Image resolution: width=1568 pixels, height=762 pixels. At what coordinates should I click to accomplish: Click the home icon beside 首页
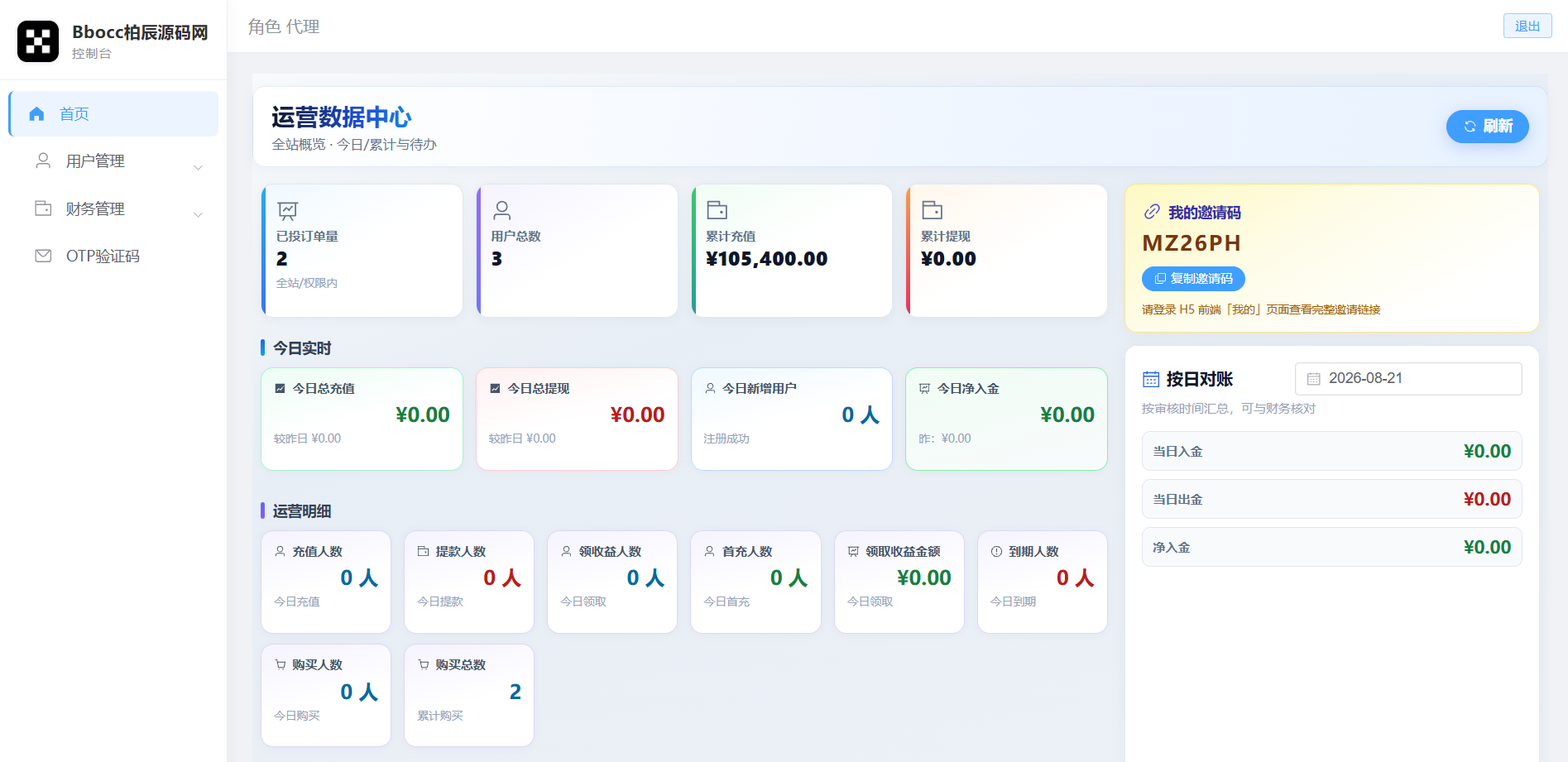[x=36, y=114]
